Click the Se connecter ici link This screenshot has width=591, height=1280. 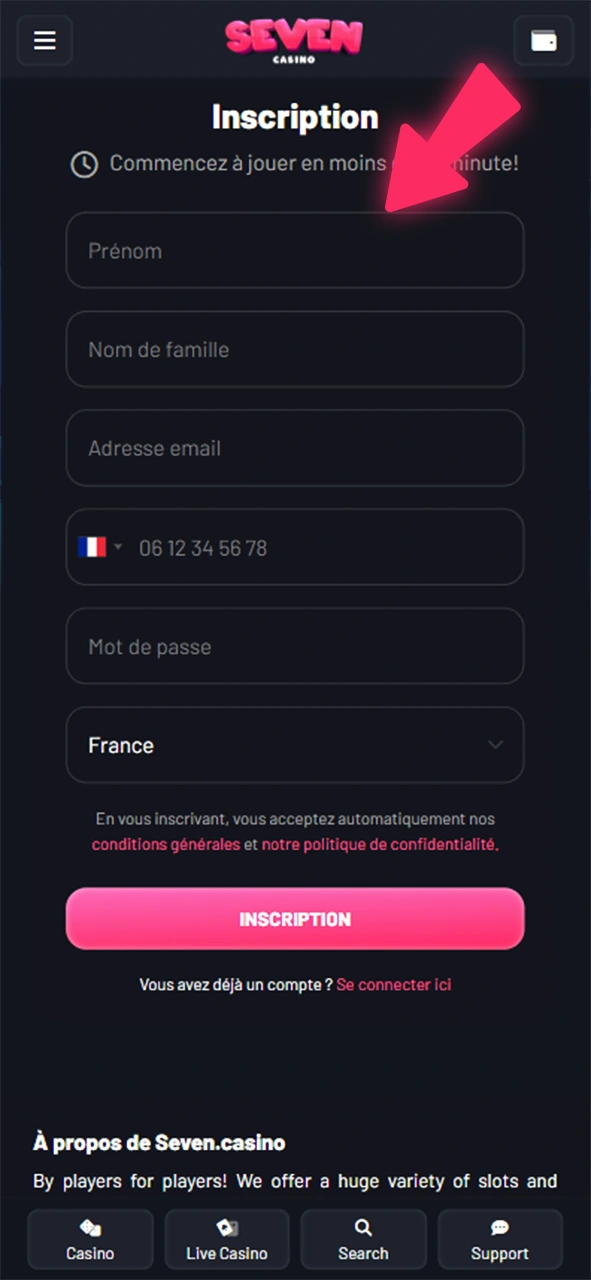pyautogui.click(x=393, y=984)
